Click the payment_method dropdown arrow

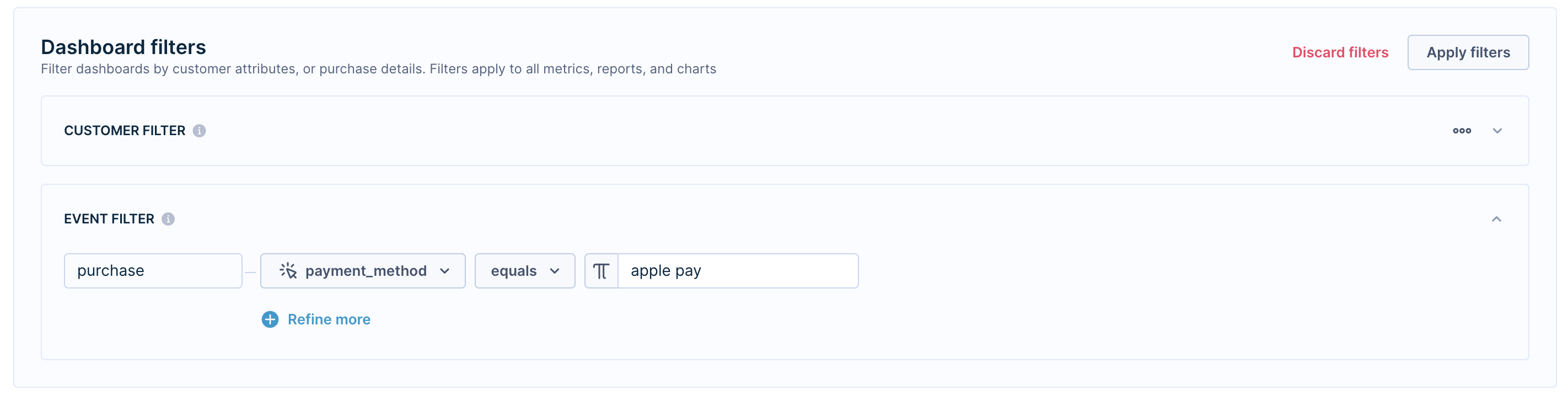[x=444, y=271]
